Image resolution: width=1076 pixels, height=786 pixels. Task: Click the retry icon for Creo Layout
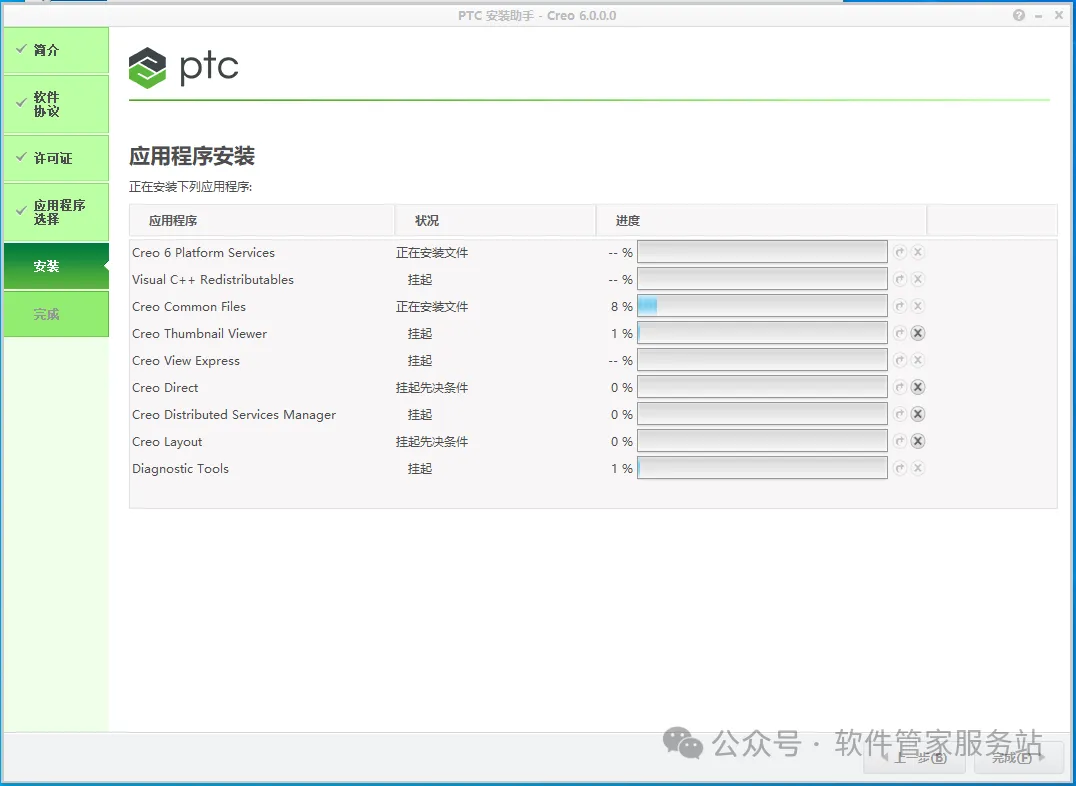point(900,441)
